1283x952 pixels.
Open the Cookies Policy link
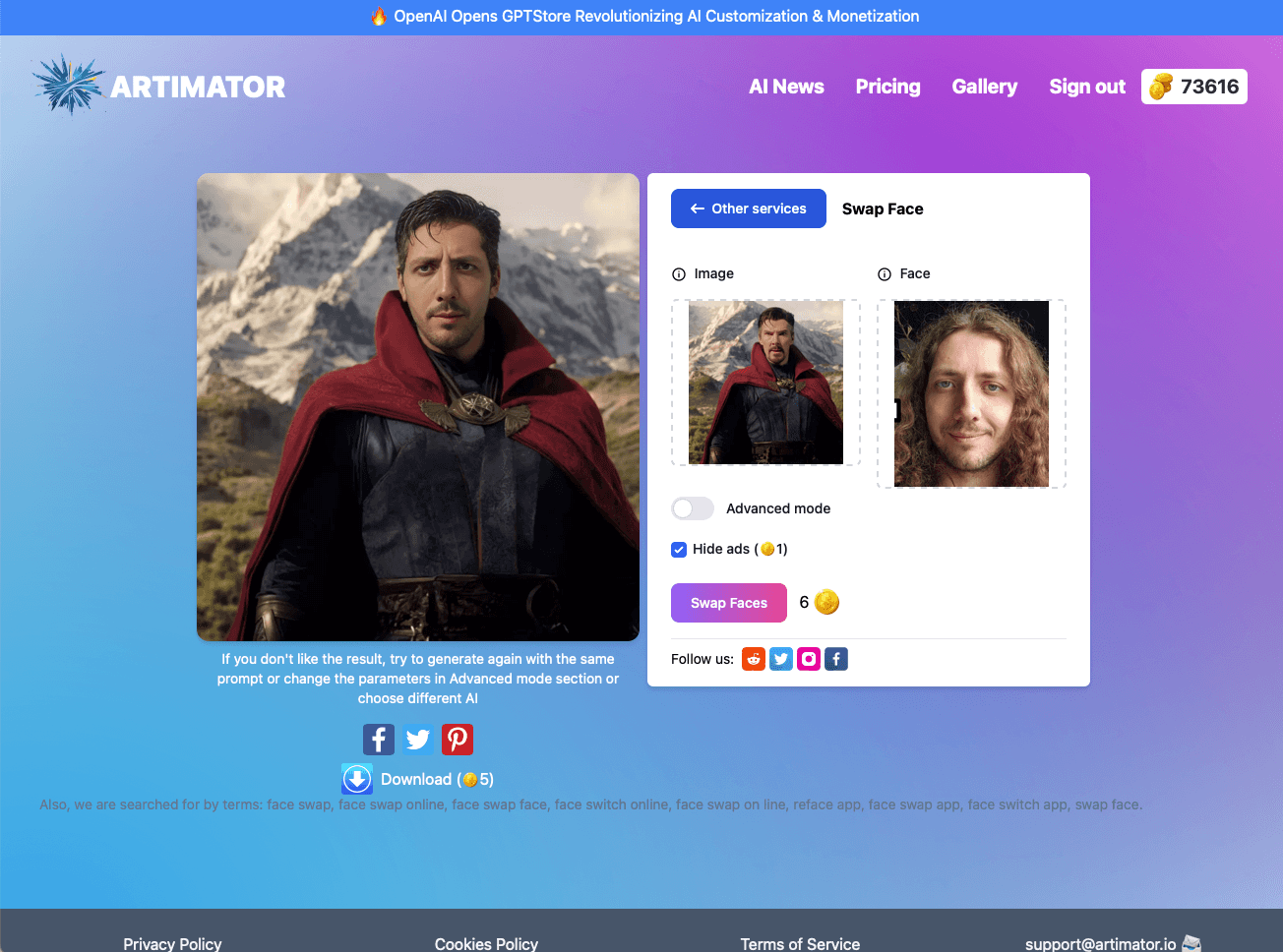(x=486, y=944)
